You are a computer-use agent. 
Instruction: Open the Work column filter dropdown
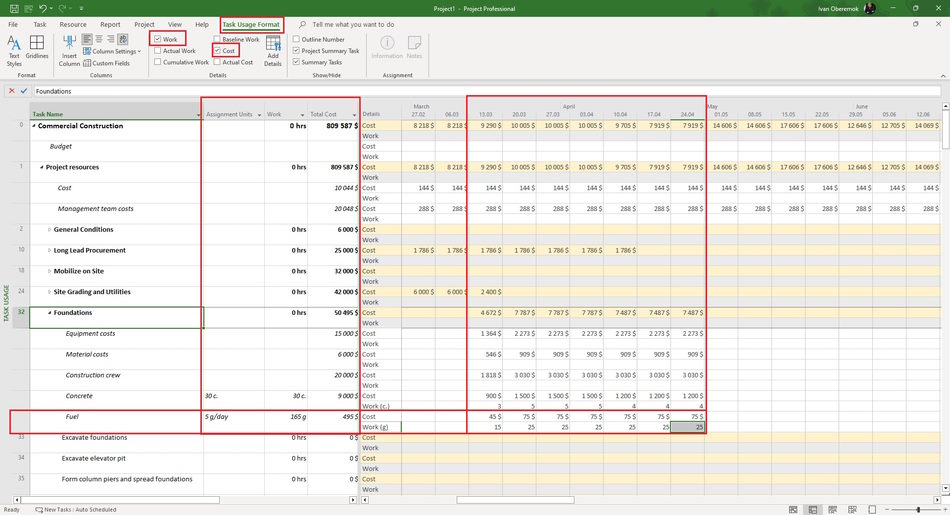302,115
